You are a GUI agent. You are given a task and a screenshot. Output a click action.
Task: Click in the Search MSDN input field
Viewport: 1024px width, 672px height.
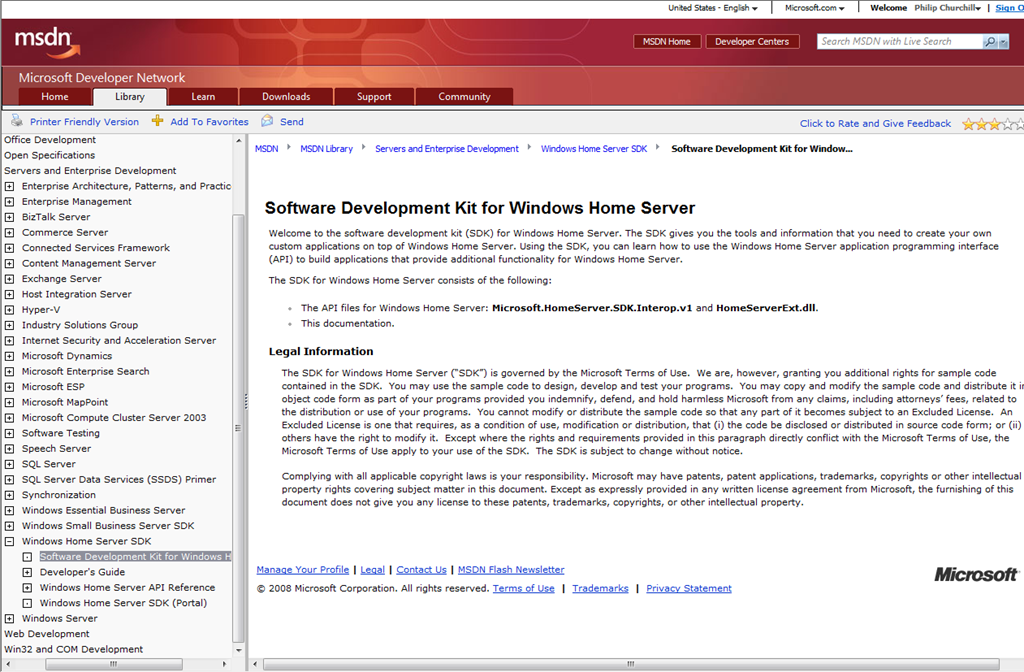point(900,42)
